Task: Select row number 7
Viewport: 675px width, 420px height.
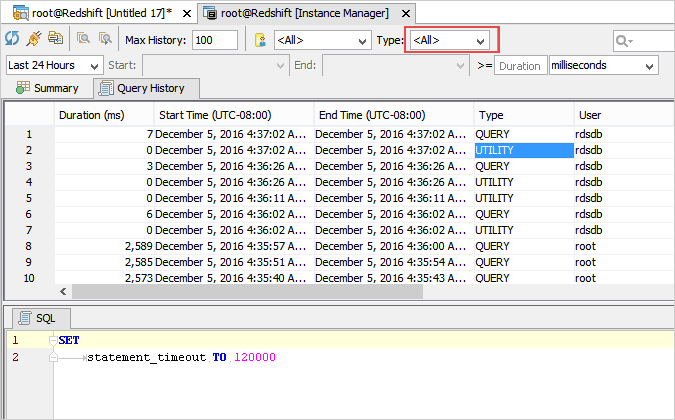Action: point(29,230)
